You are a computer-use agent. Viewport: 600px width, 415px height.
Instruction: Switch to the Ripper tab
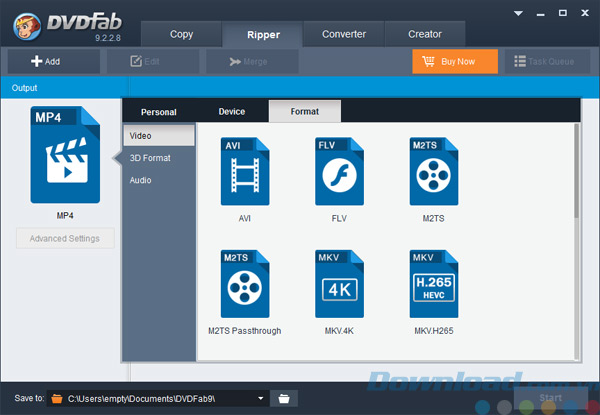263,34
